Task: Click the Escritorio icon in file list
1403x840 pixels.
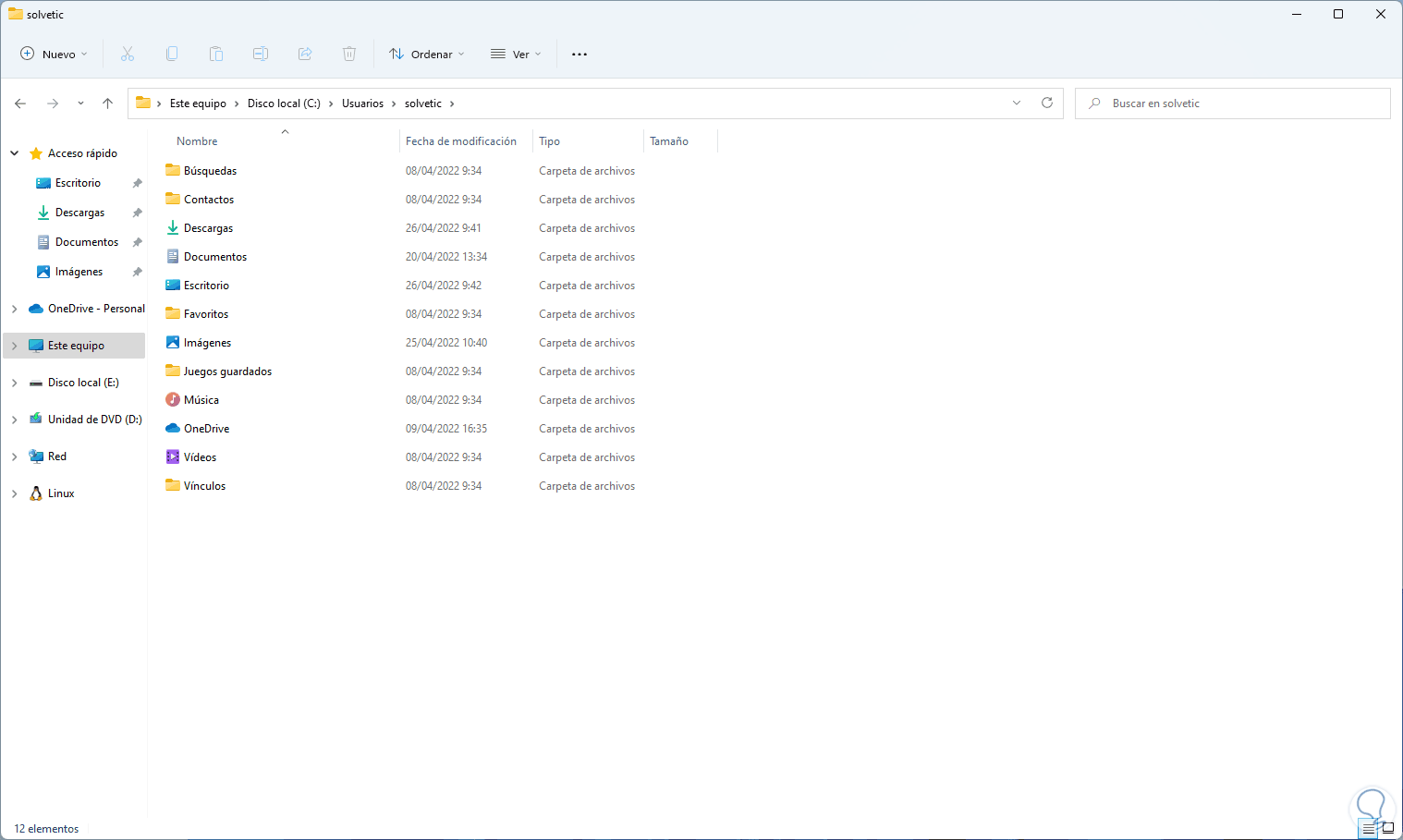Action: pyautogui.click(x=173, y=285)
